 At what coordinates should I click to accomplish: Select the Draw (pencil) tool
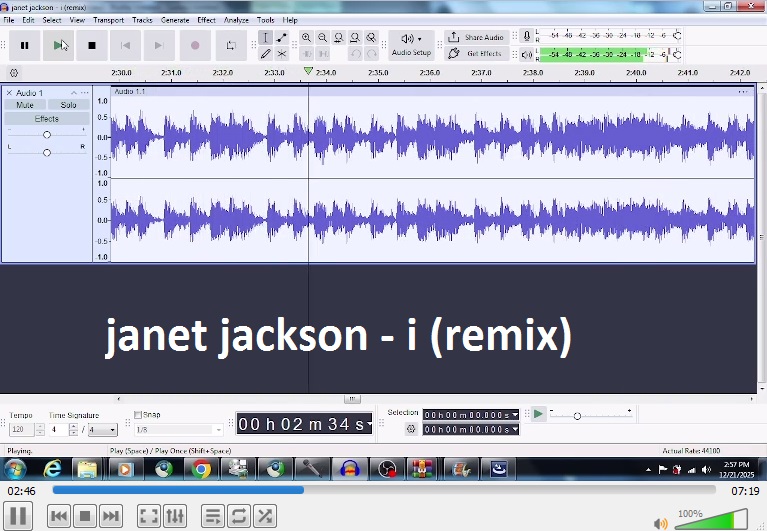266,54
